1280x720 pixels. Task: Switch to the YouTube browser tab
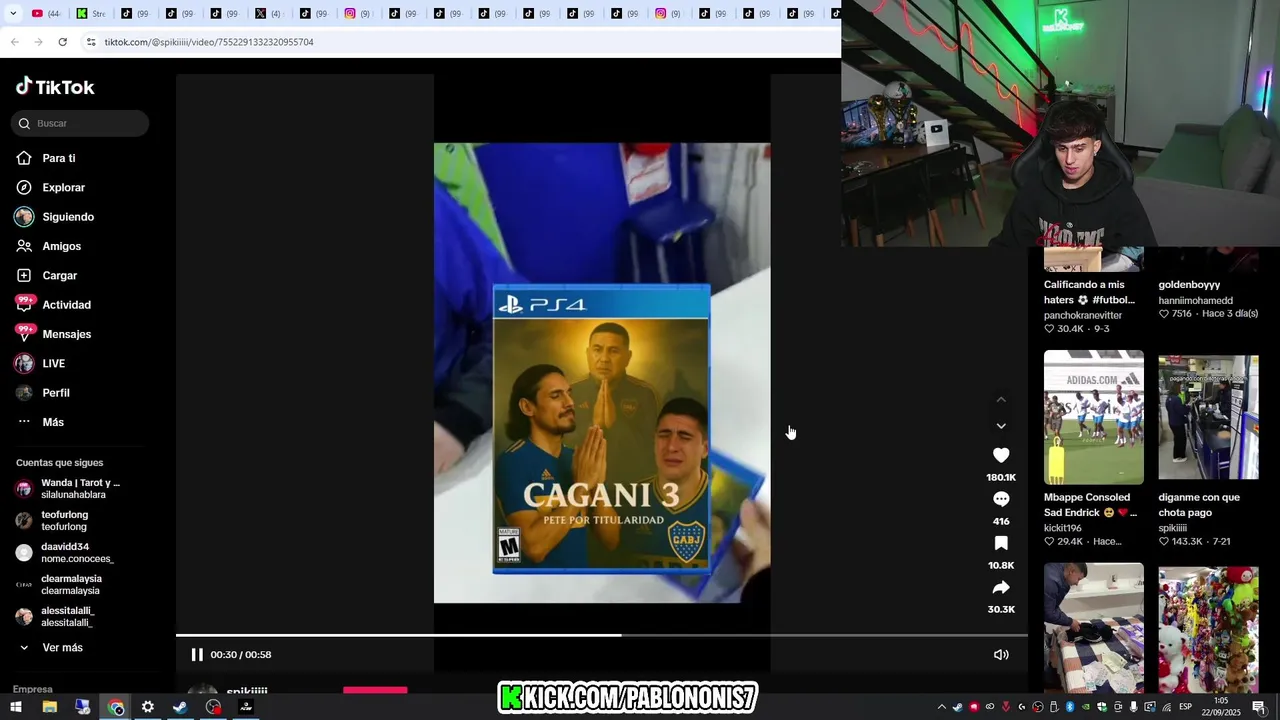tap(46, 13)
